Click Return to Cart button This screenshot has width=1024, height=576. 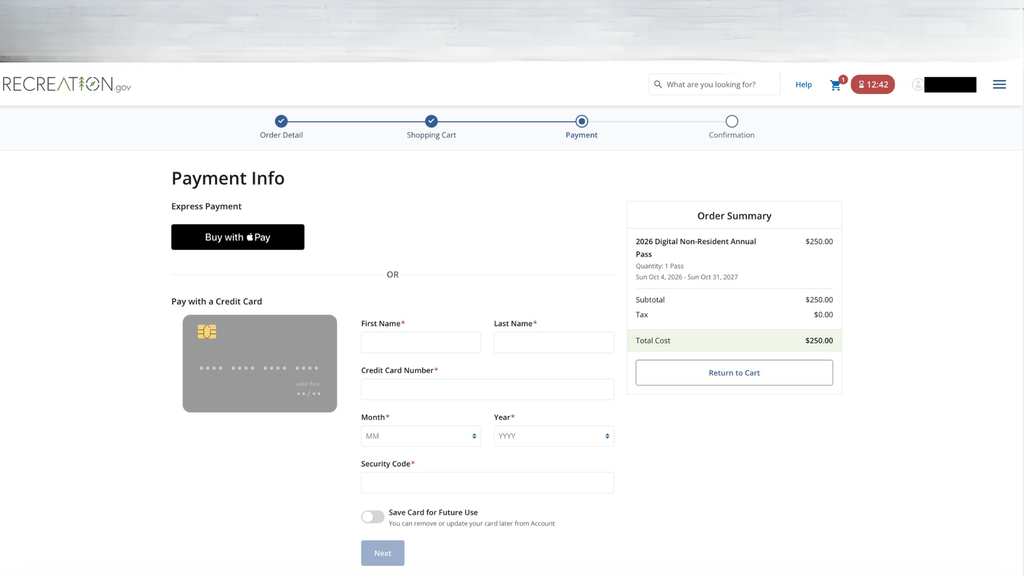click(734, 373)
